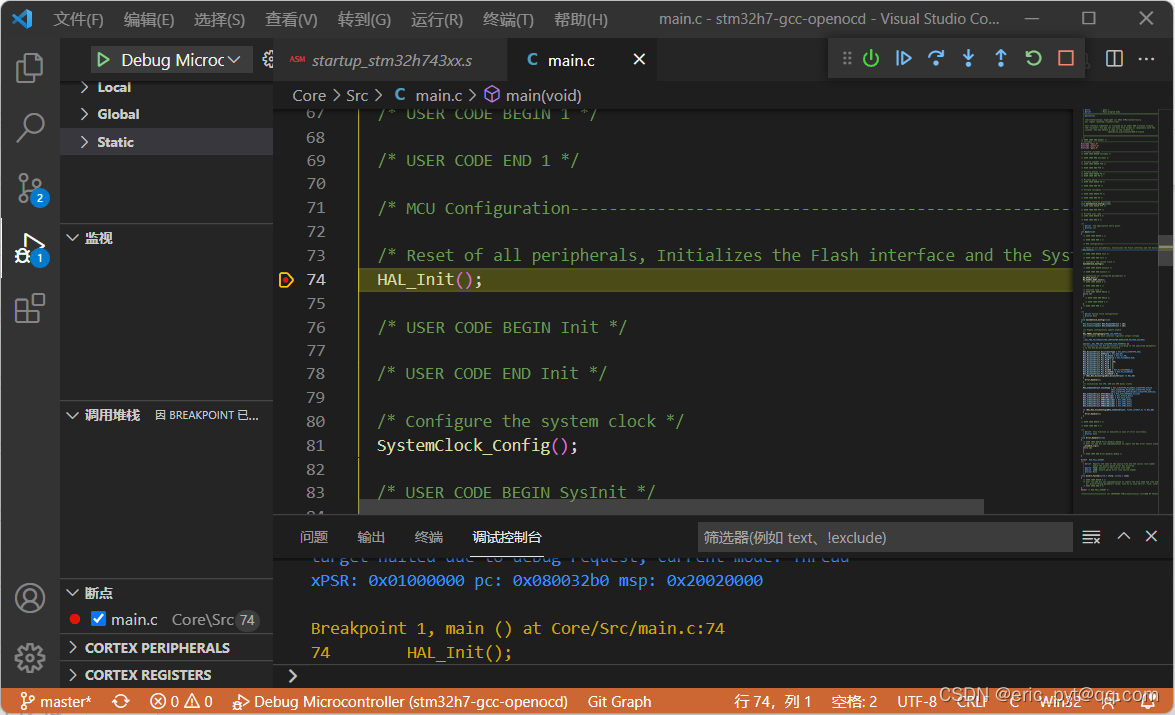Uncheck the main.c breakpoint checkbox
The image size is (1175, 715).
point(98,619)
